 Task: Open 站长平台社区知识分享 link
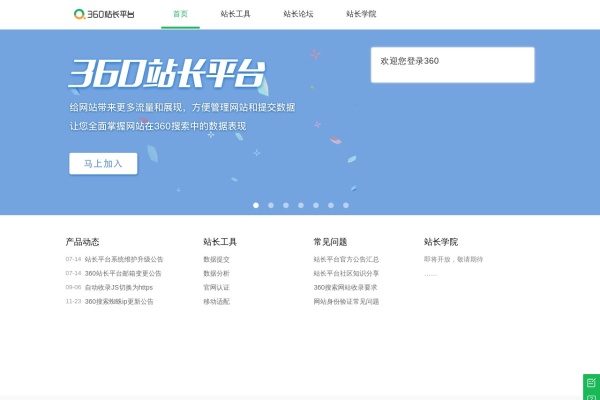pyautogui.click(x=346, y=273)
